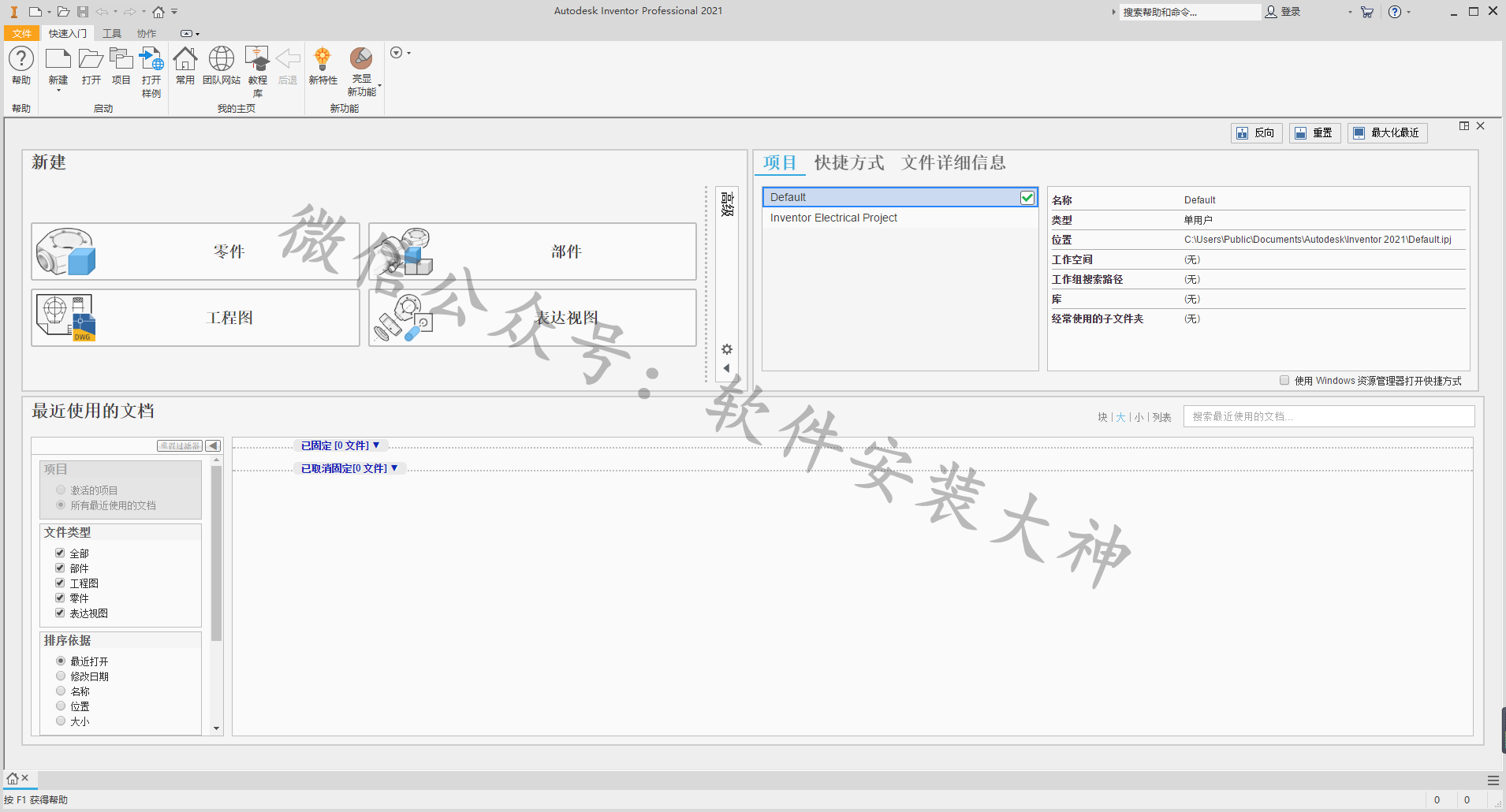Image resolution: width=1506 pixels, height=812 pixels.
Task: Click the gear settings icon in 新建 panel
Action: tap(727, 349)
